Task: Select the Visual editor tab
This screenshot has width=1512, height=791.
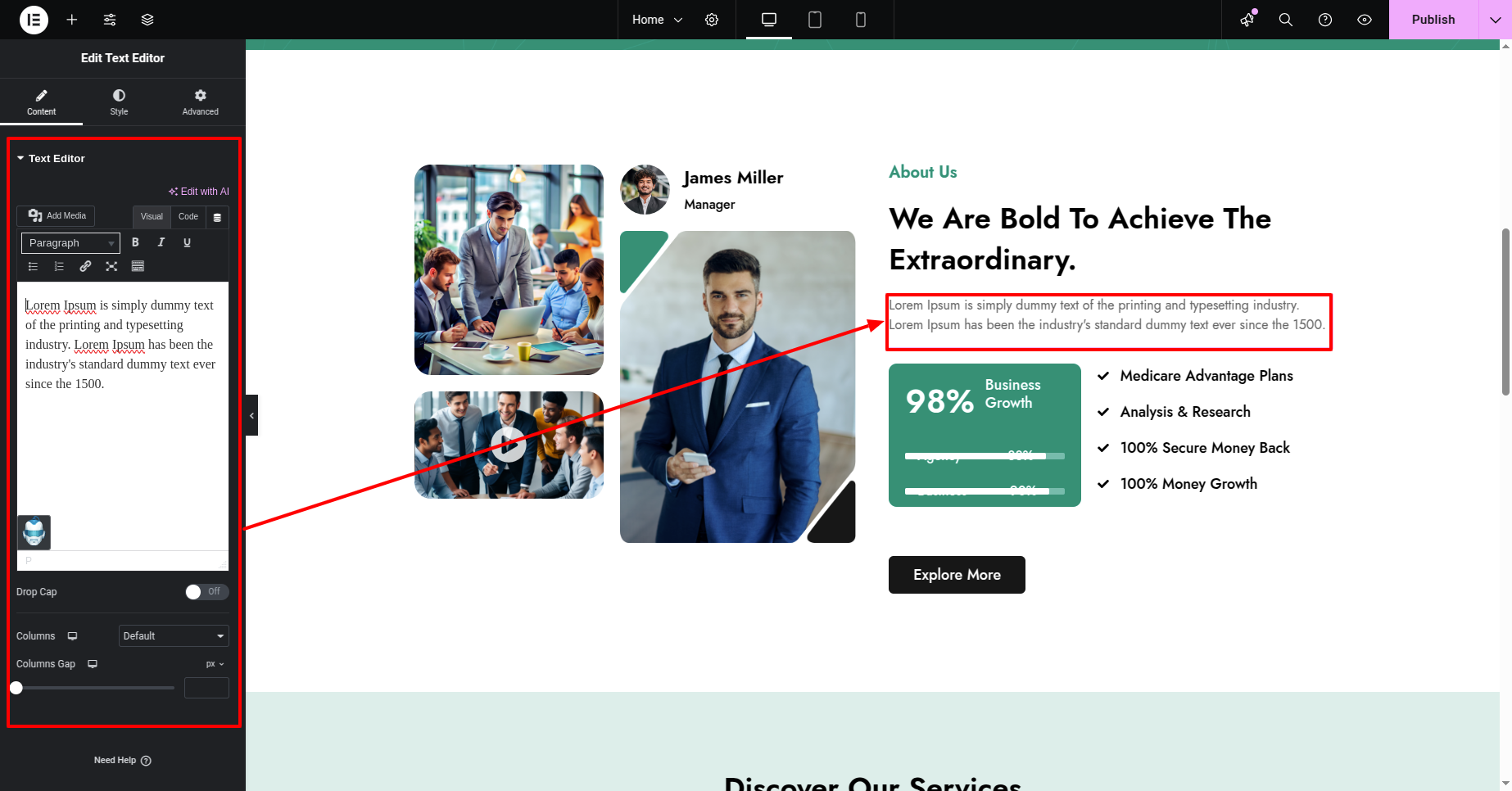Action: (152, 217)
